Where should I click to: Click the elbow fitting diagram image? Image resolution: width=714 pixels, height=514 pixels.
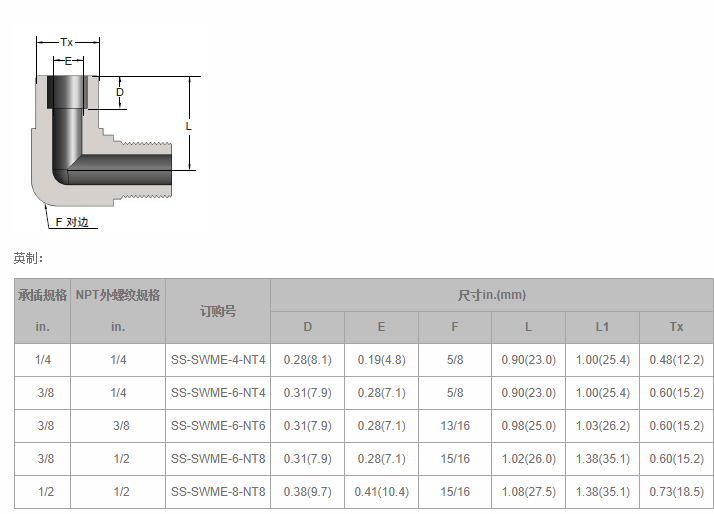pos(116,132)
